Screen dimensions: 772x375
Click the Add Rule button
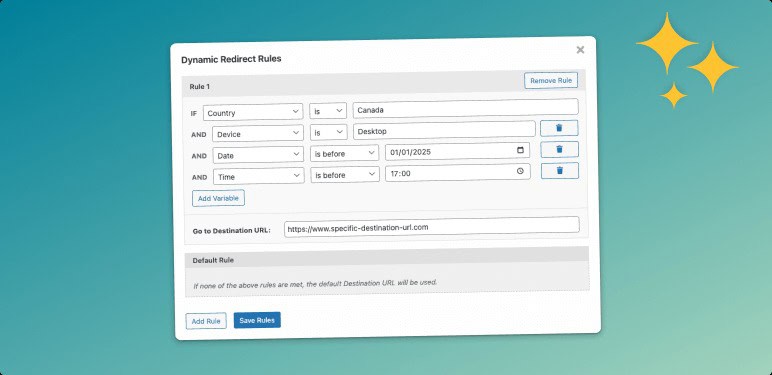pyautogui.click(x=206, y=321)
